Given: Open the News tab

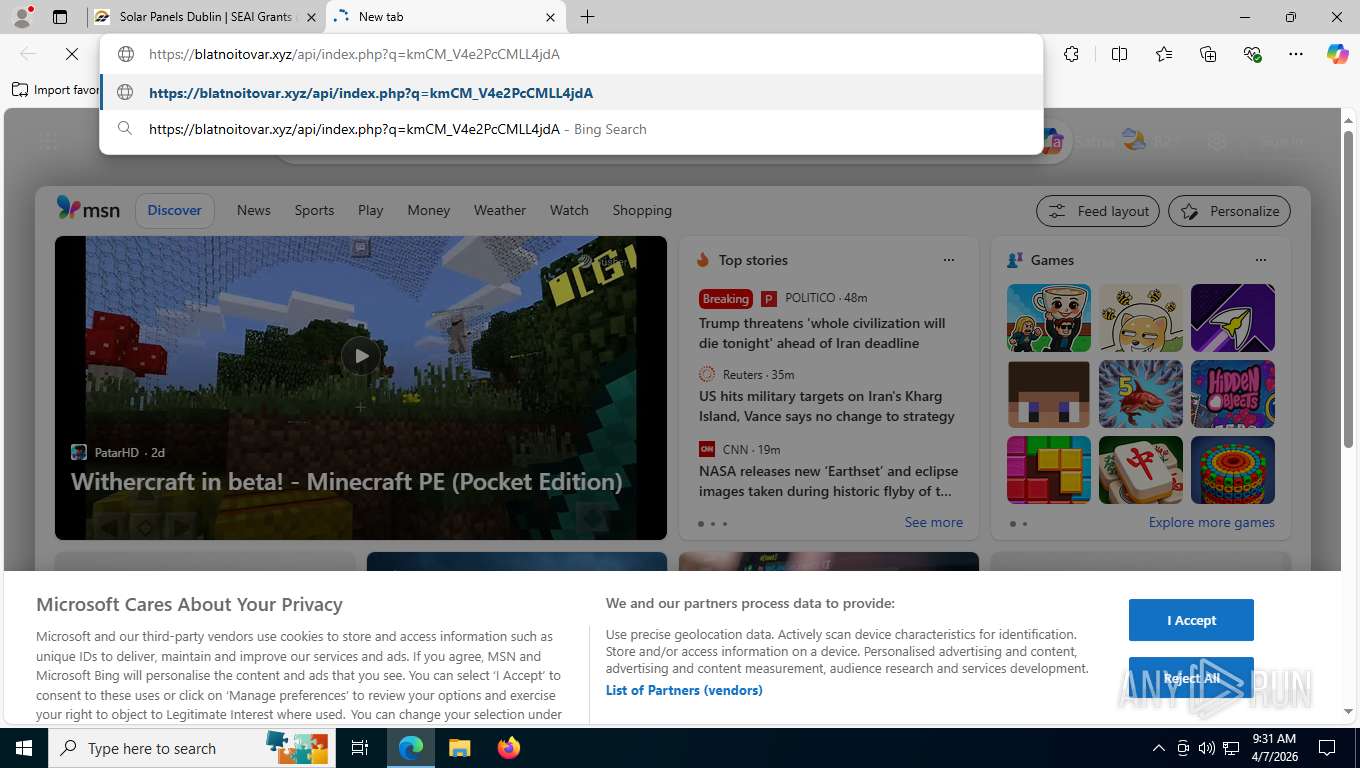Looking at the screenshot, I should click(x=254, y=210).
